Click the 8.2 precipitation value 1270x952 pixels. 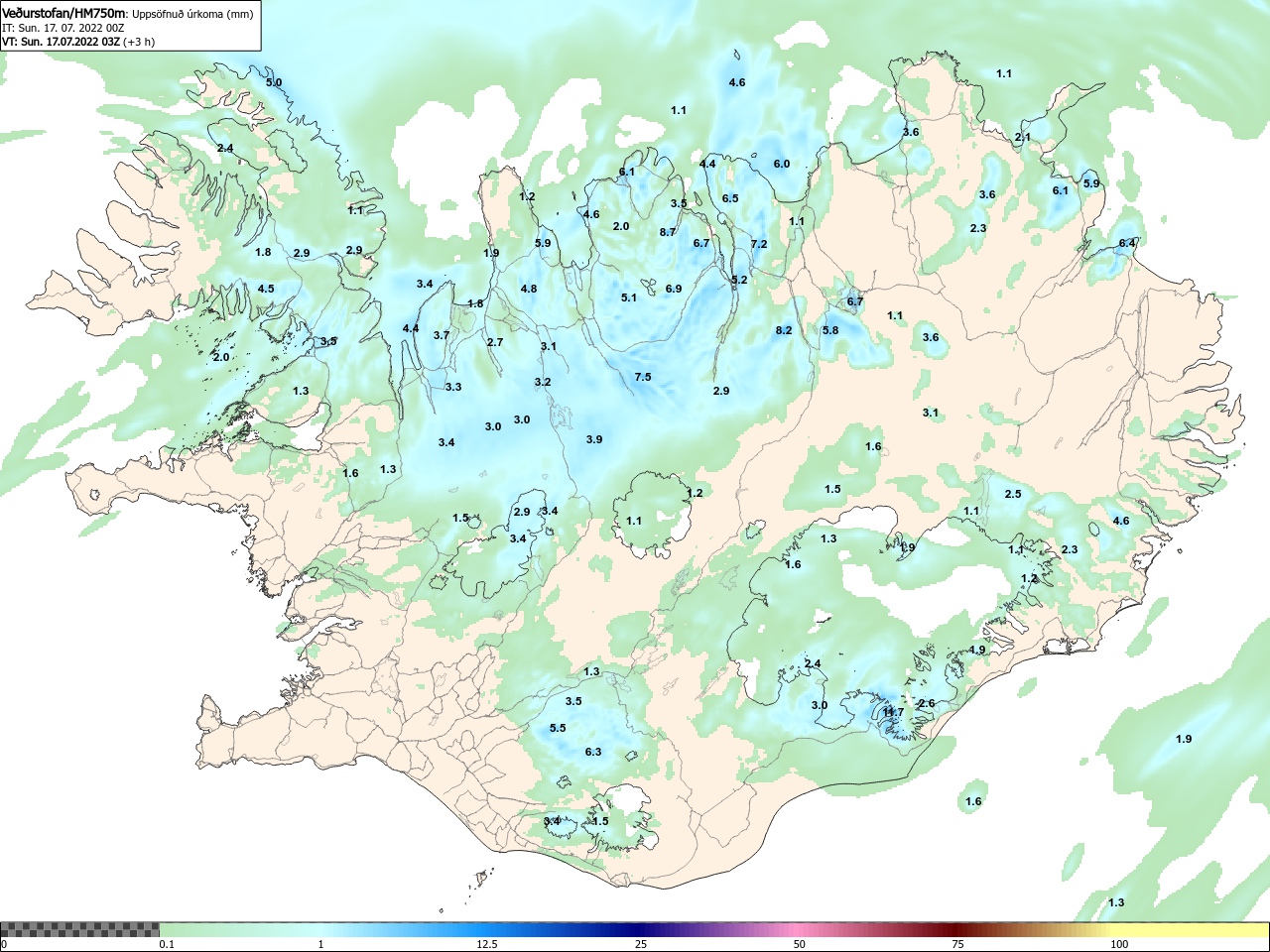pos(784,330)
